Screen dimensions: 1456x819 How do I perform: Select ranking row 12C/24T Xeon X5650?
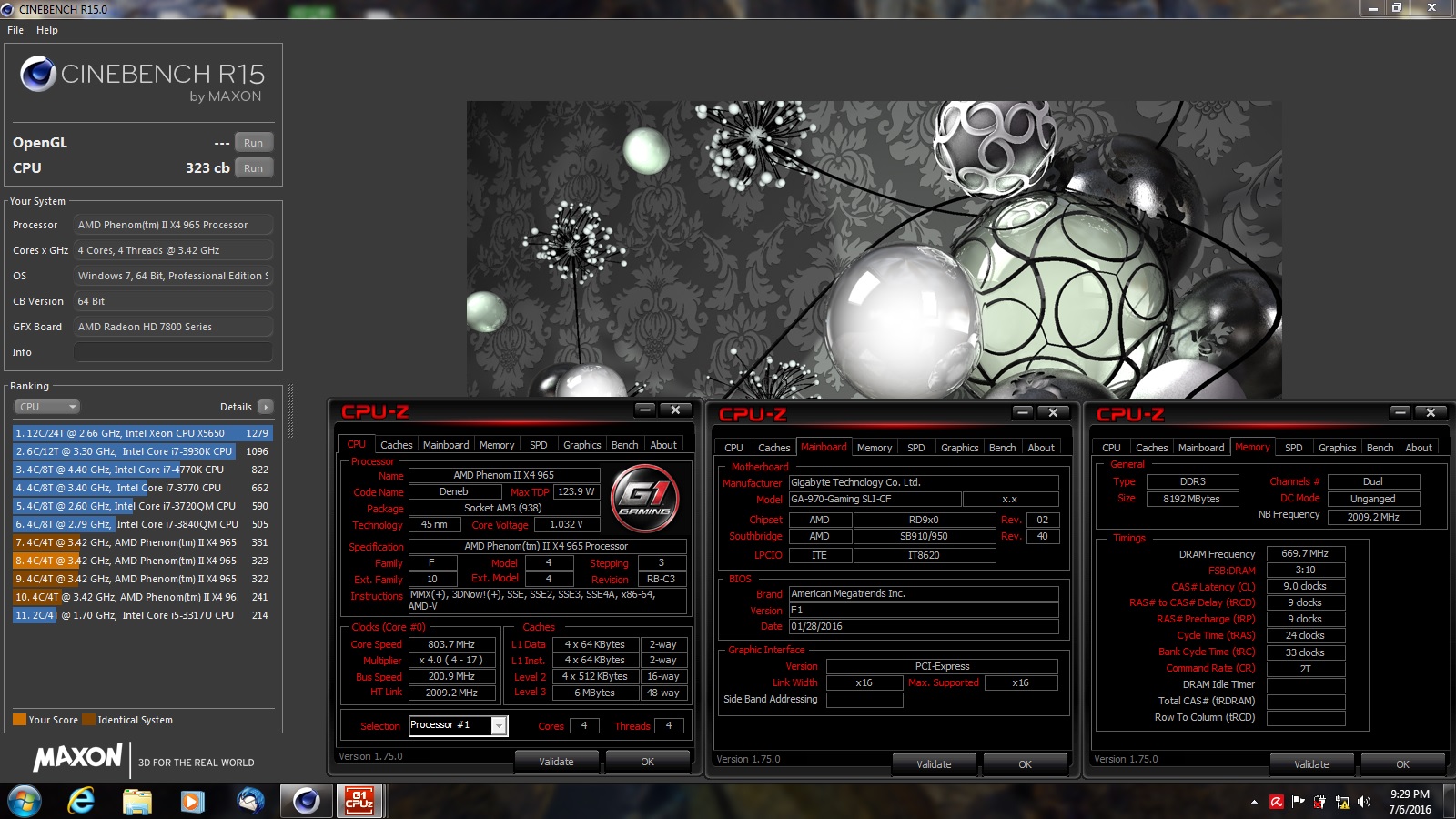pyautogui.click(x=142, y=433)
